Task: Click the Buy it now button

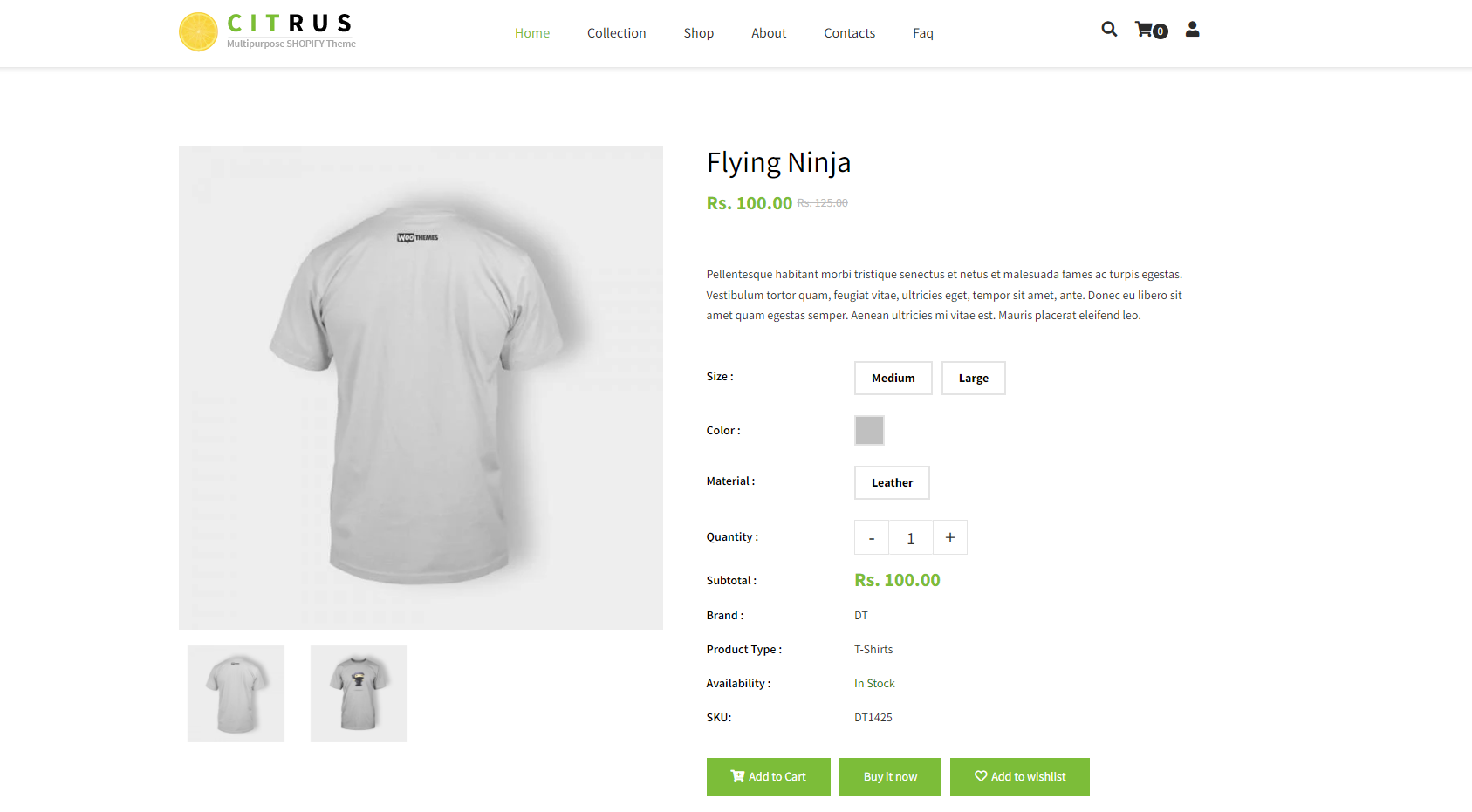Action: [x=889, y=776]
